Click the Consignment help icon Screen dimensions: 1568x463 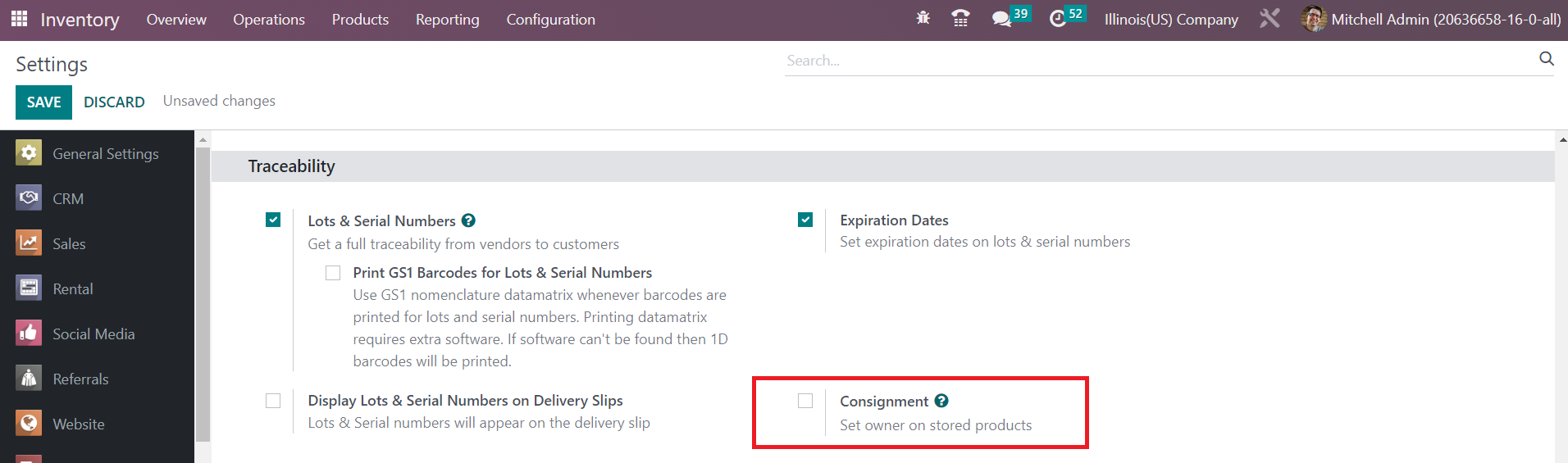coord(941,401)
